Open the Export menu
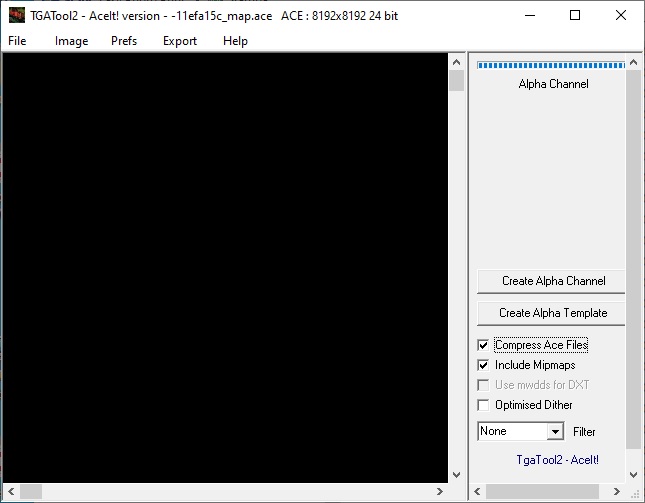 [x=180, y=41]
